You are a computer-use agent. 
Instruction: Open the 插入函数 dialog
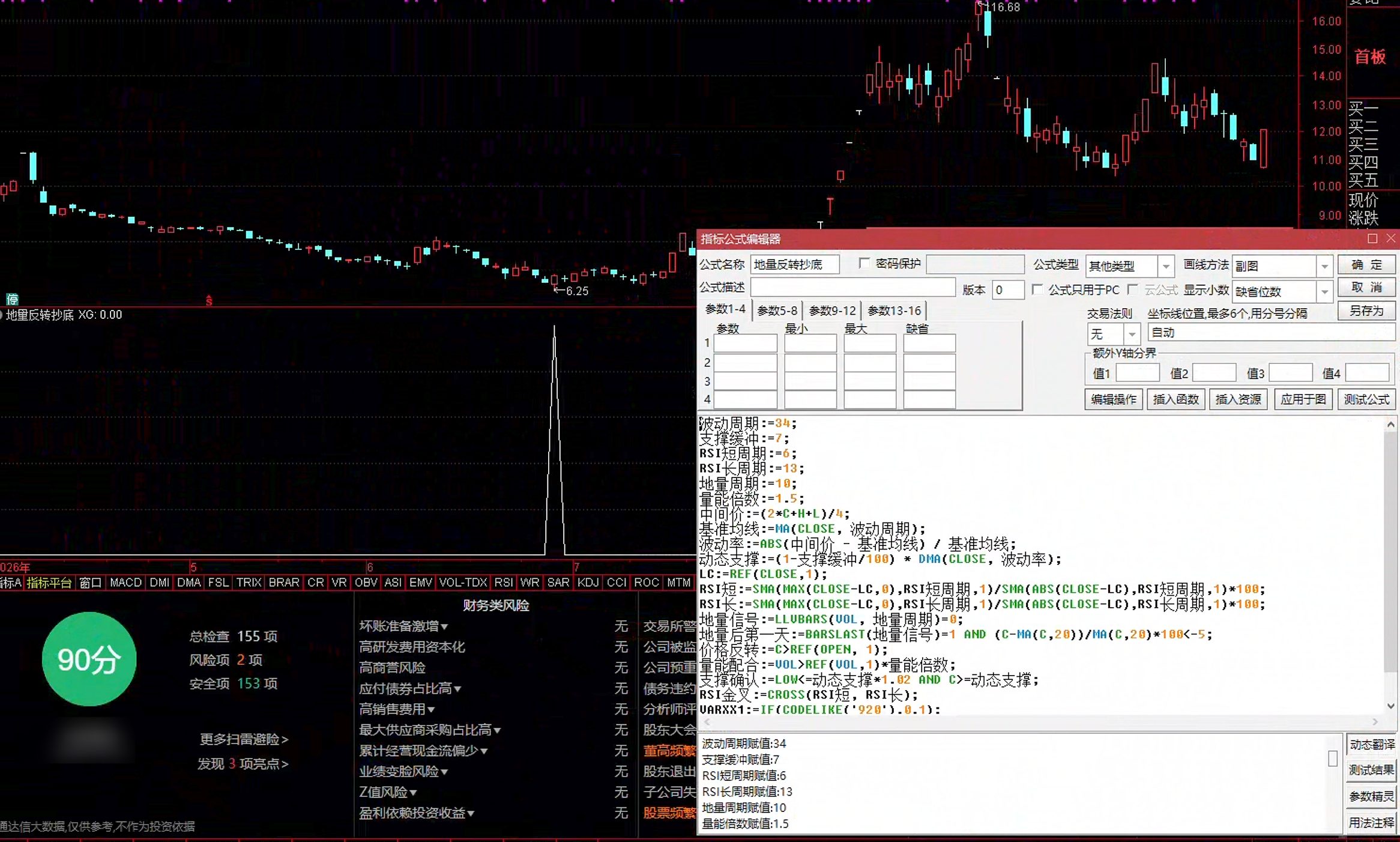(1175, 399)
